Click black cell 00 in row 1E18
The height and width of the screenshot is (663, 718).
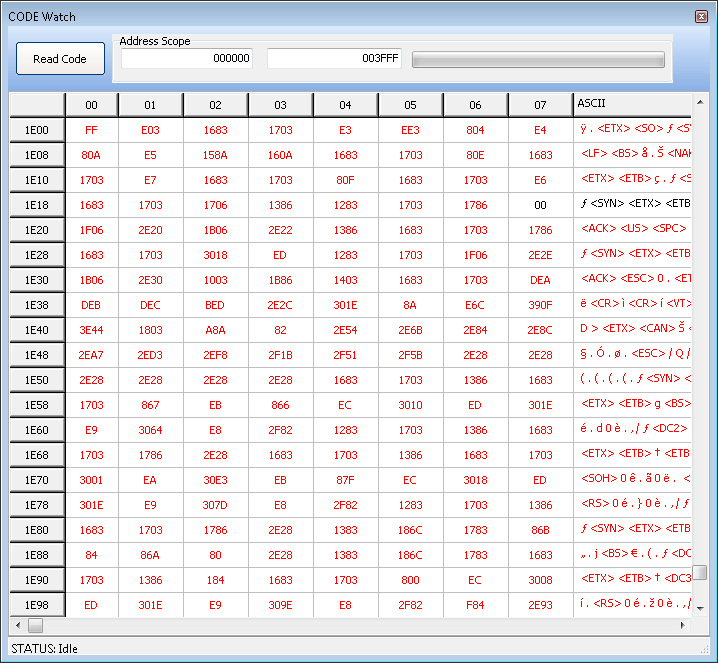540,205
